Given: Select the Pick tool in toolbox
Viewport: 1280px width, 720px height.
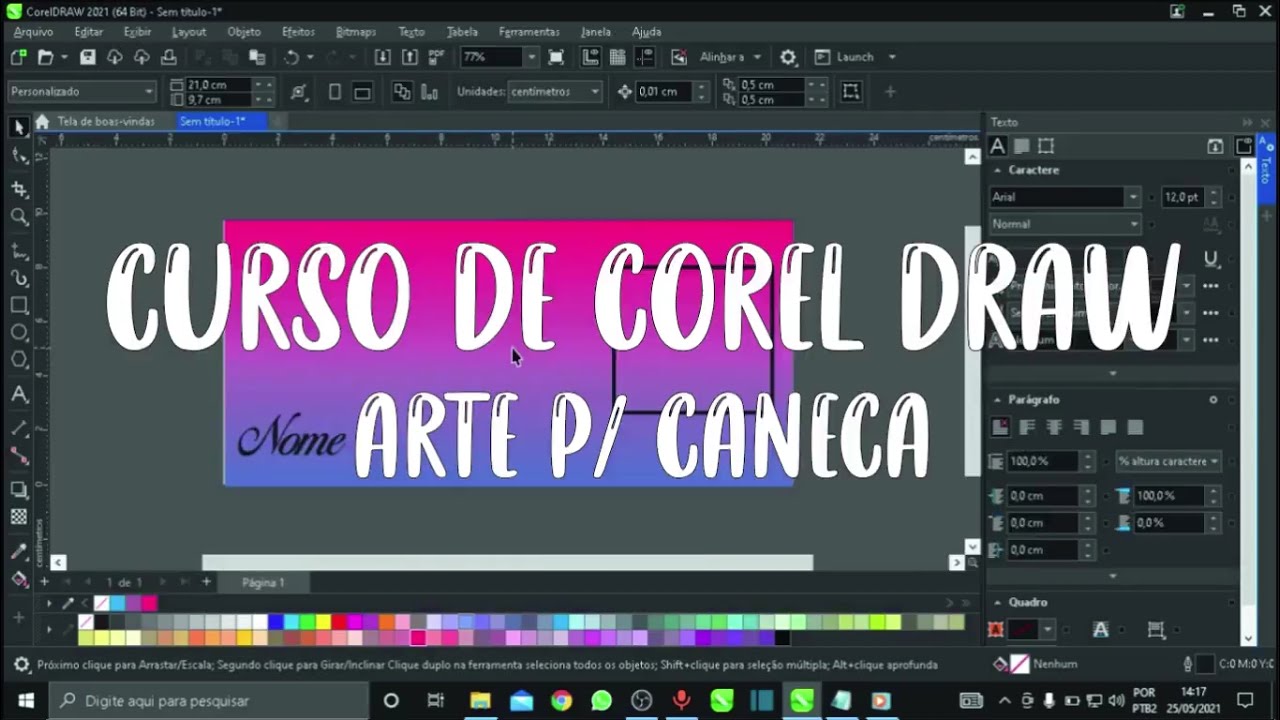Looking at the screenshot, I should pyautogui.click(x=19, y=127).
